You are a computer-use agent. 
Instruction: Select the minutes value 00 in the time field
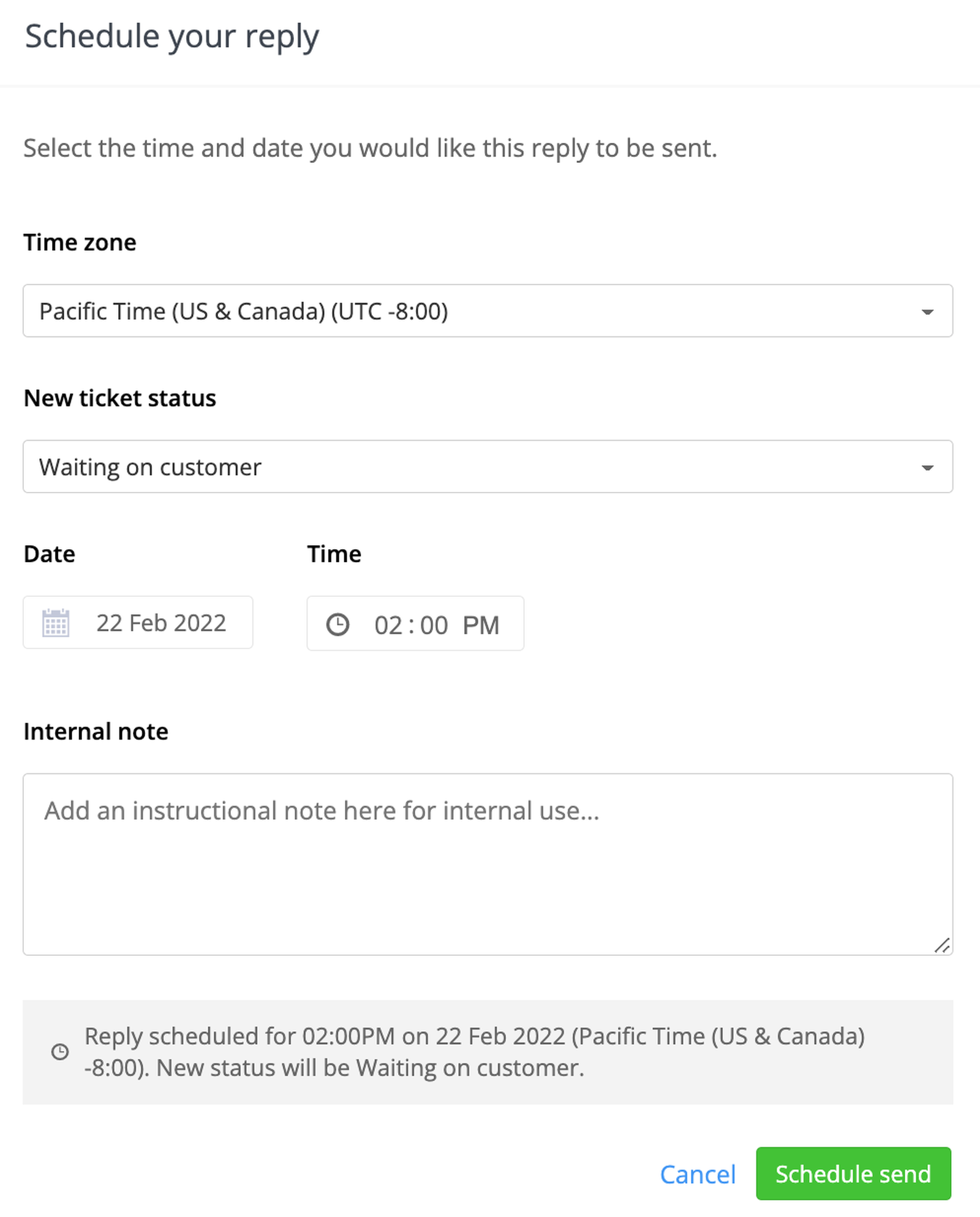coord(434,626)
